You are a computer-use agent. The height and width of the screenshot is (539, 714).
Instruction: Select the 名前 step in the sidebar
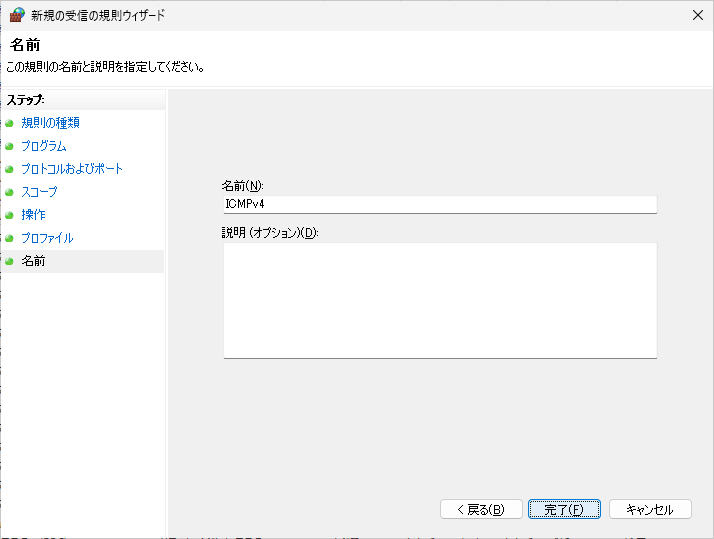point(33,261)
